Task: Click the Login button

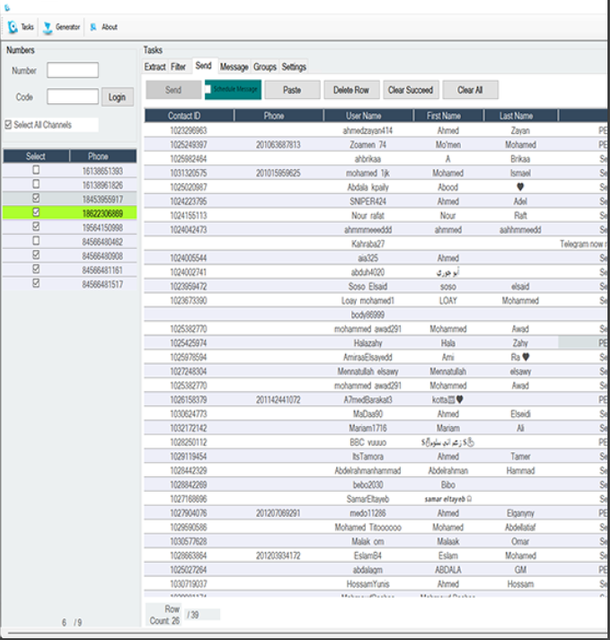Action: (x=117, y=97)
